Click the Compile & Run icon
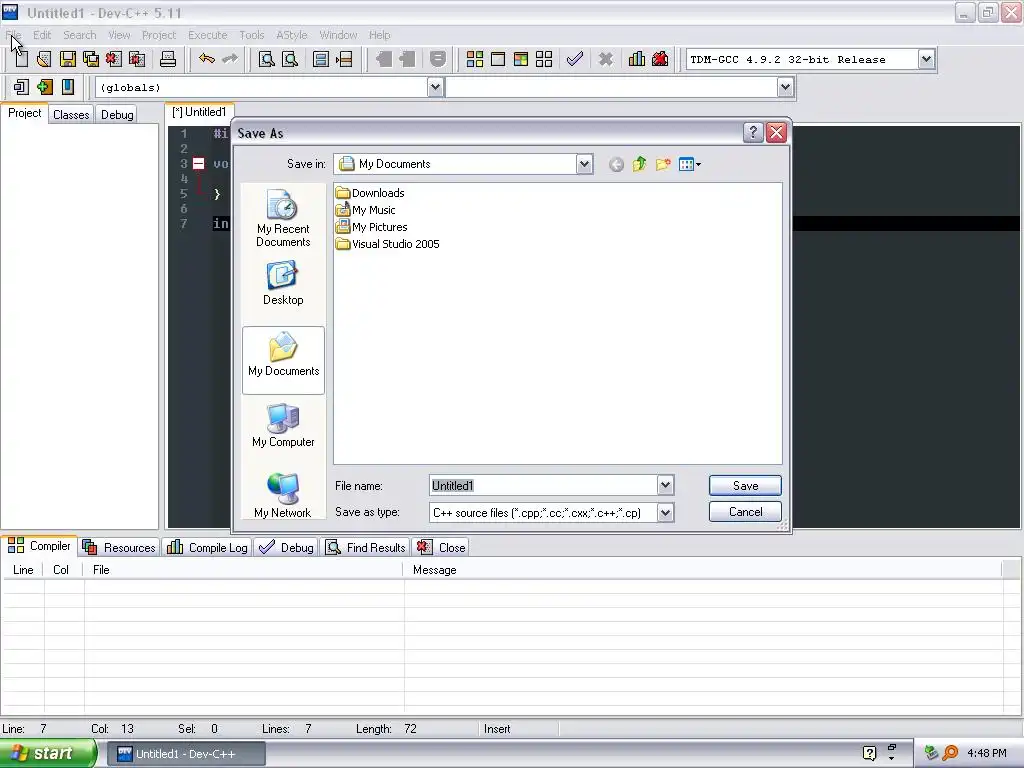The image size is (1024, 768). (520, 59)
